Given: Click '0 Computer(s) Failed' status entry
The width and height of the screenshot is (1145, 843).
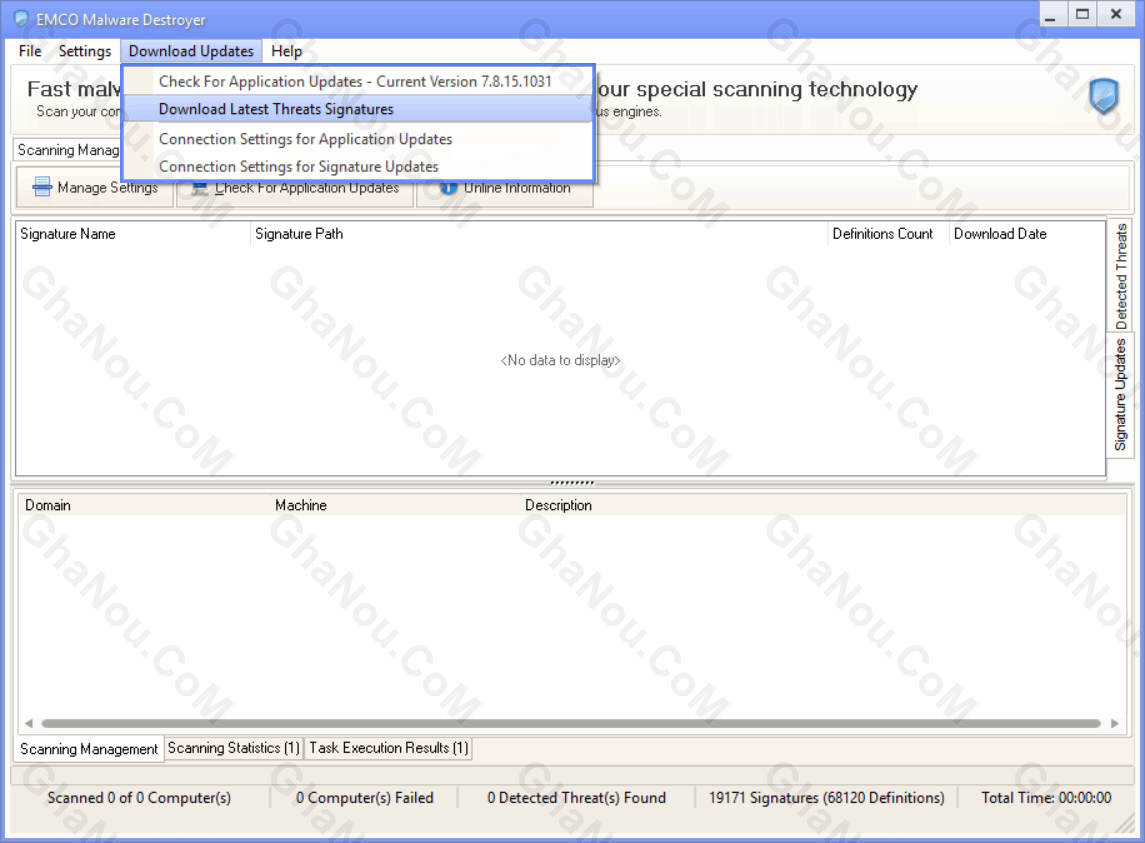Looking at the screenshot, I should (x=364, y=798).
